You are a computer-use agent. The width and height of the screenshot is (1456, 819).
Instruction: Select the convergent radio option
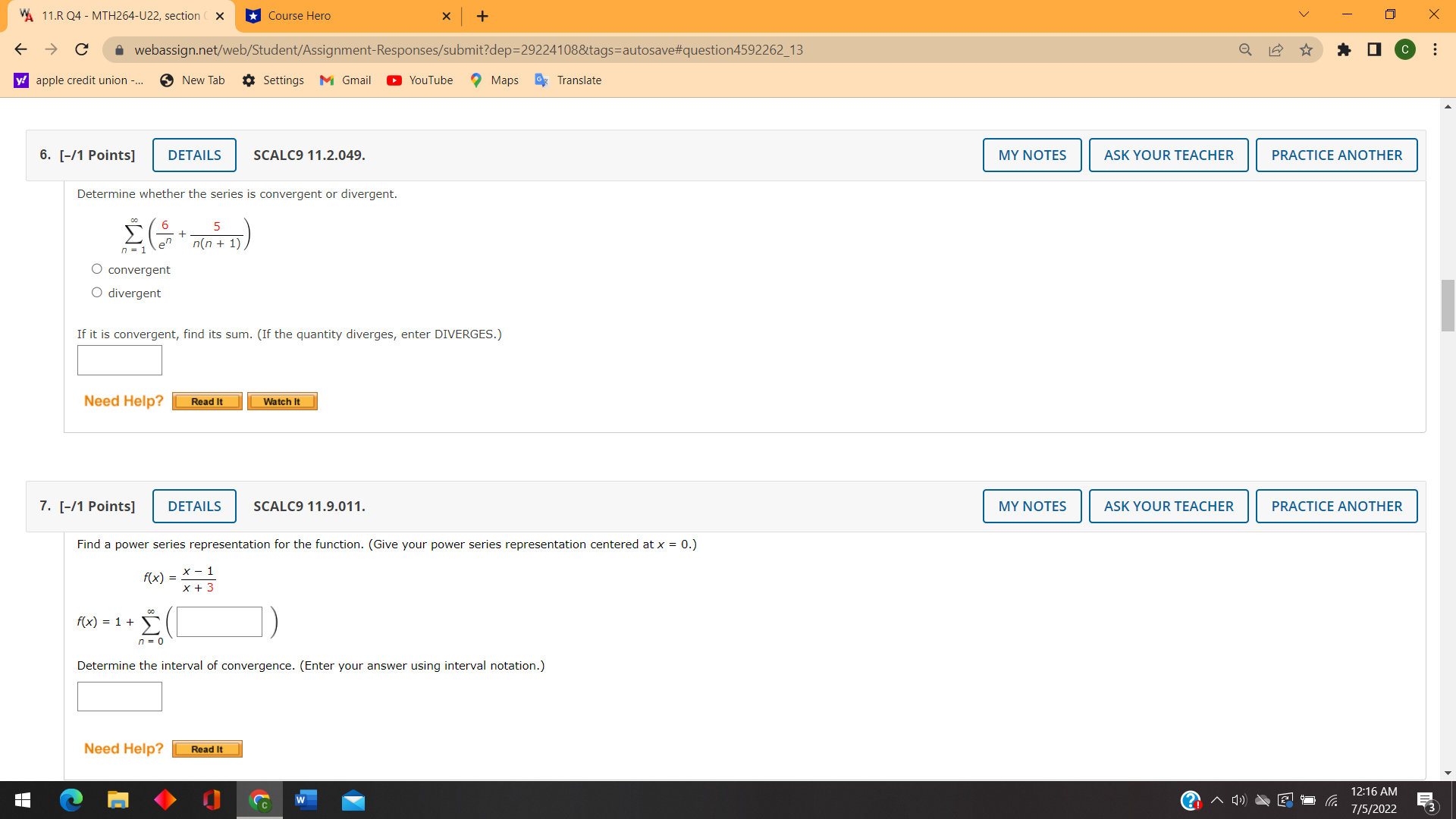click(97, 269)
